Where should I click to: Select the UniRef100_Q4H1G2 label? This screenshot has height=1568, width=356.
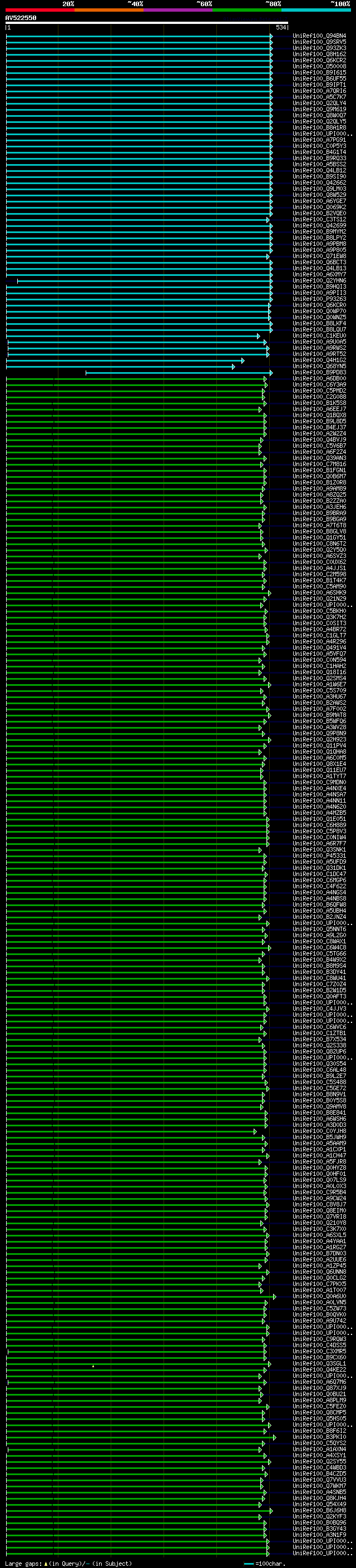point(319,360)
